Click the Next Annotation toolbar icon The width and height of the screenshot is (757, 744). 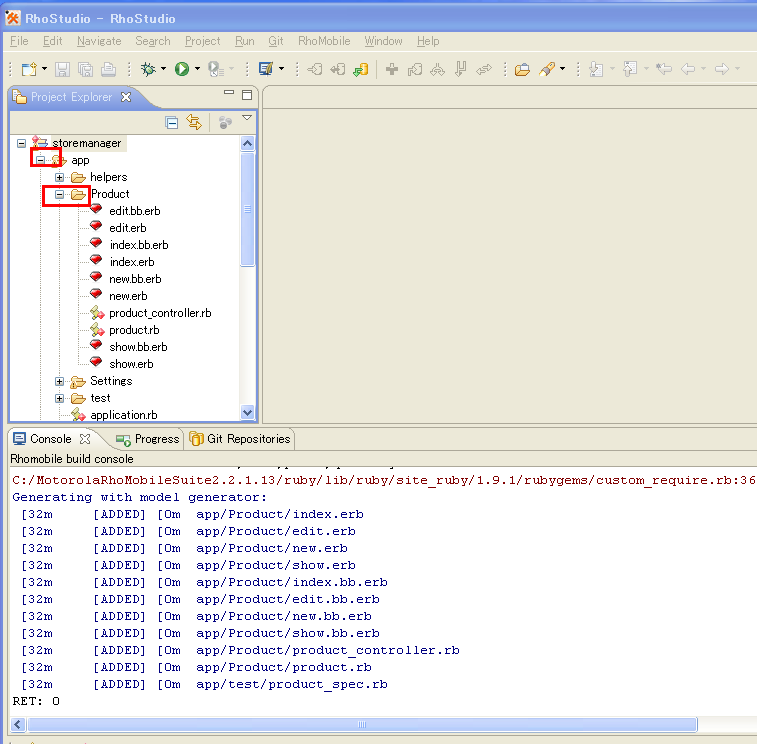click(x=596, y=70)
